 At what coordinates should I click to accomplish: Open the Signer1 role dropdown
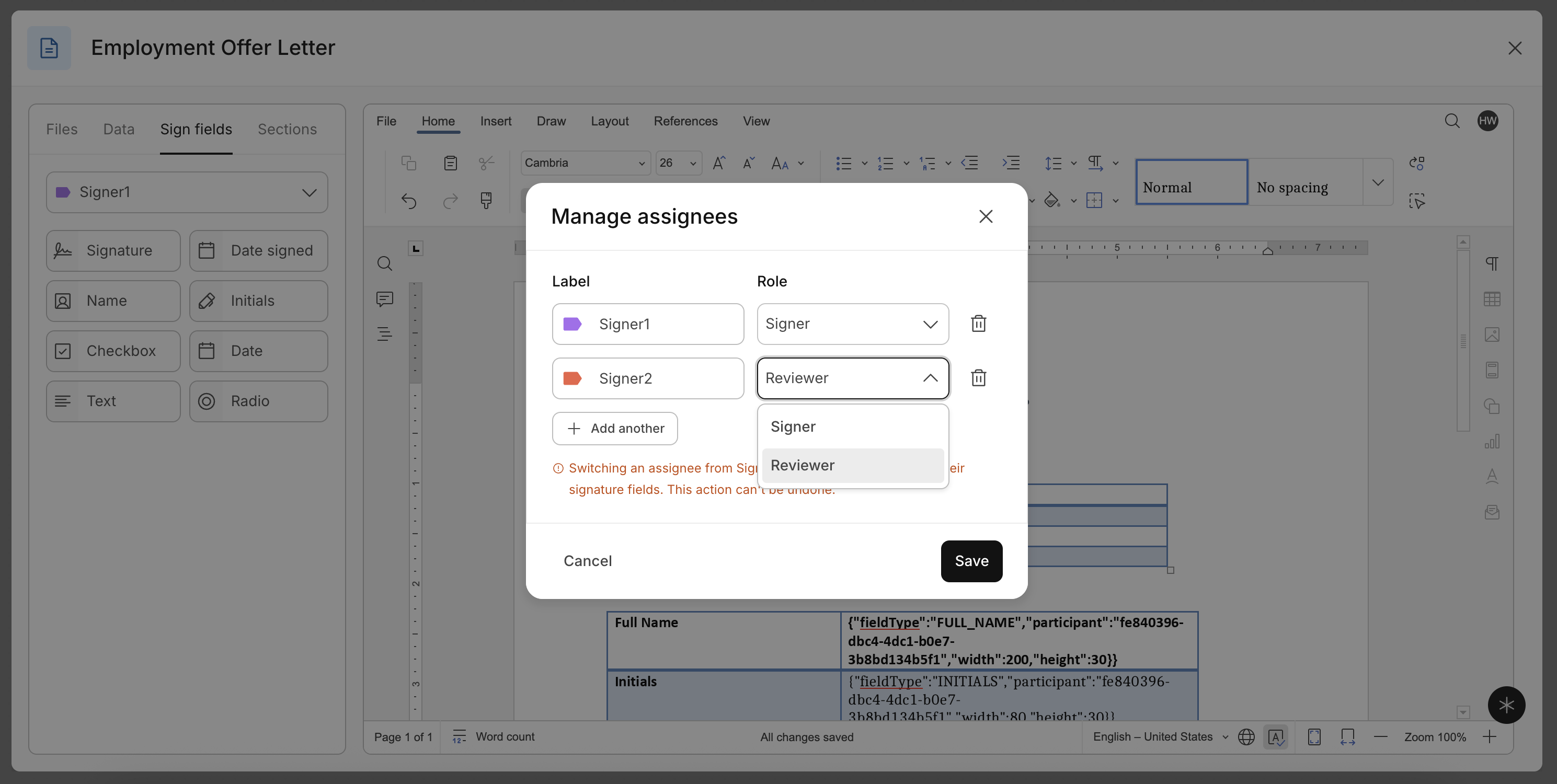[x=853, y=324]
